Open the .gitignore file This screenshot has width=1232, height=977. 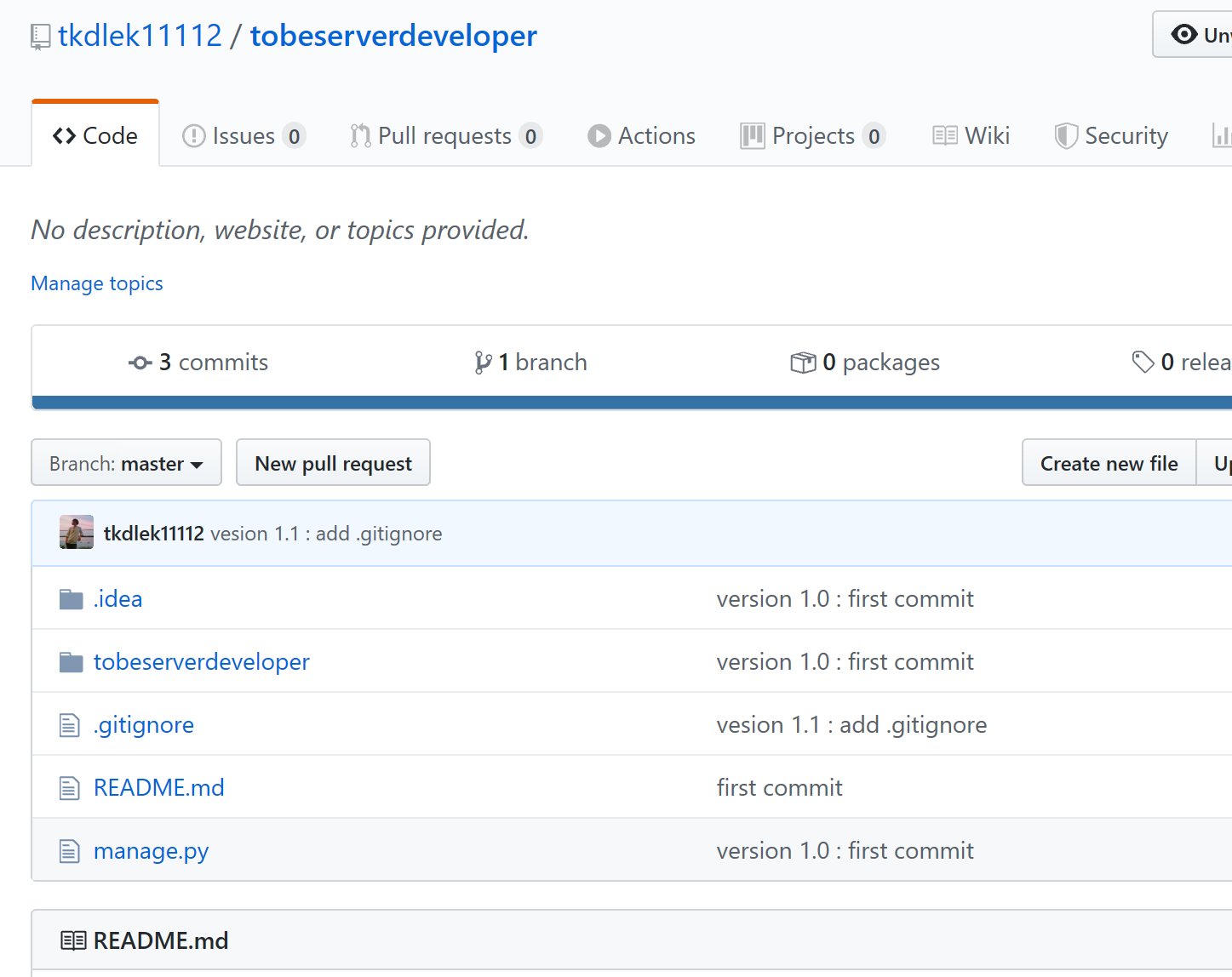144,725
